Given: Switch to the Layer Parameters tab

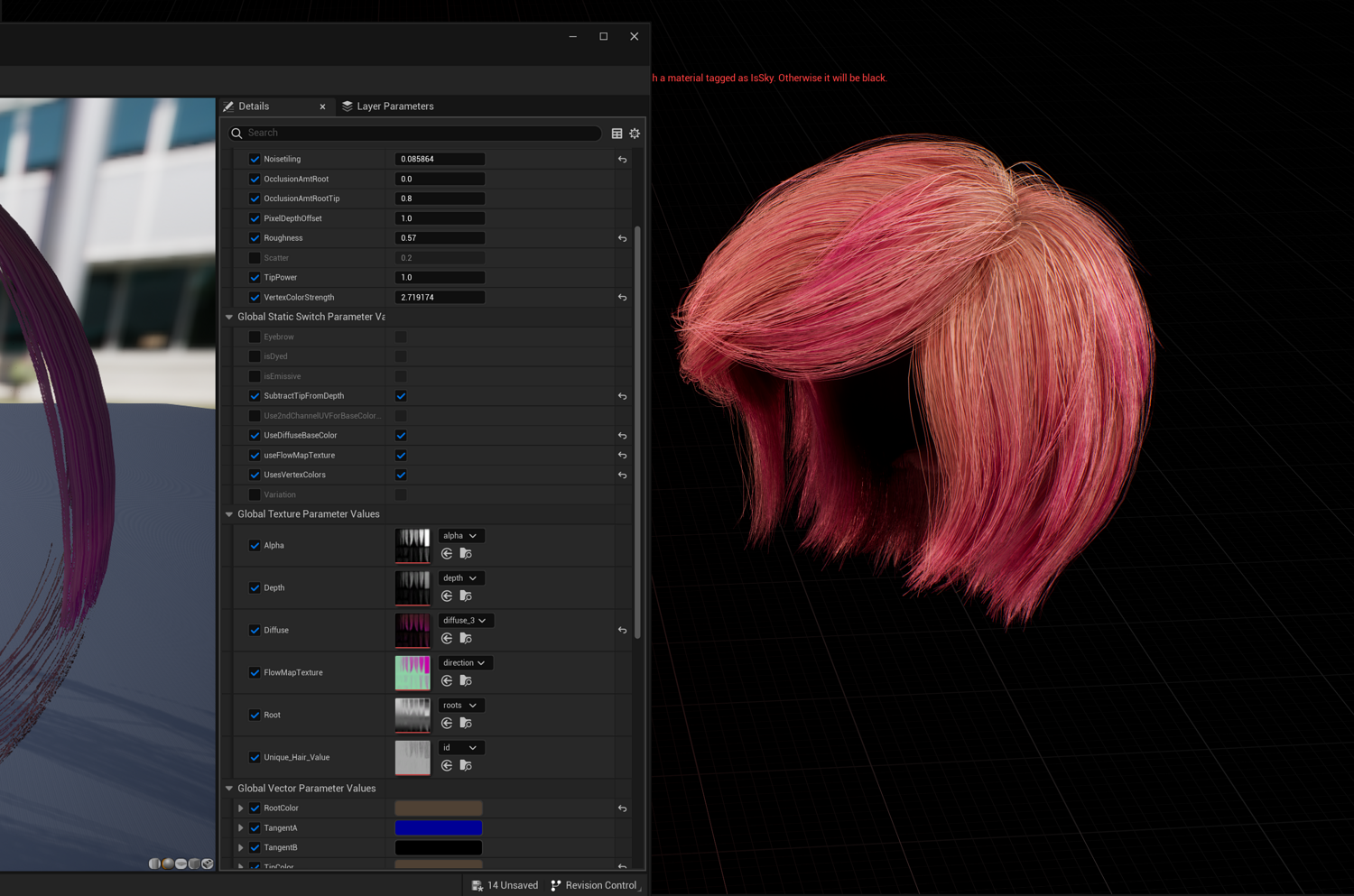Looking at the screenshot, I should 388,106.
